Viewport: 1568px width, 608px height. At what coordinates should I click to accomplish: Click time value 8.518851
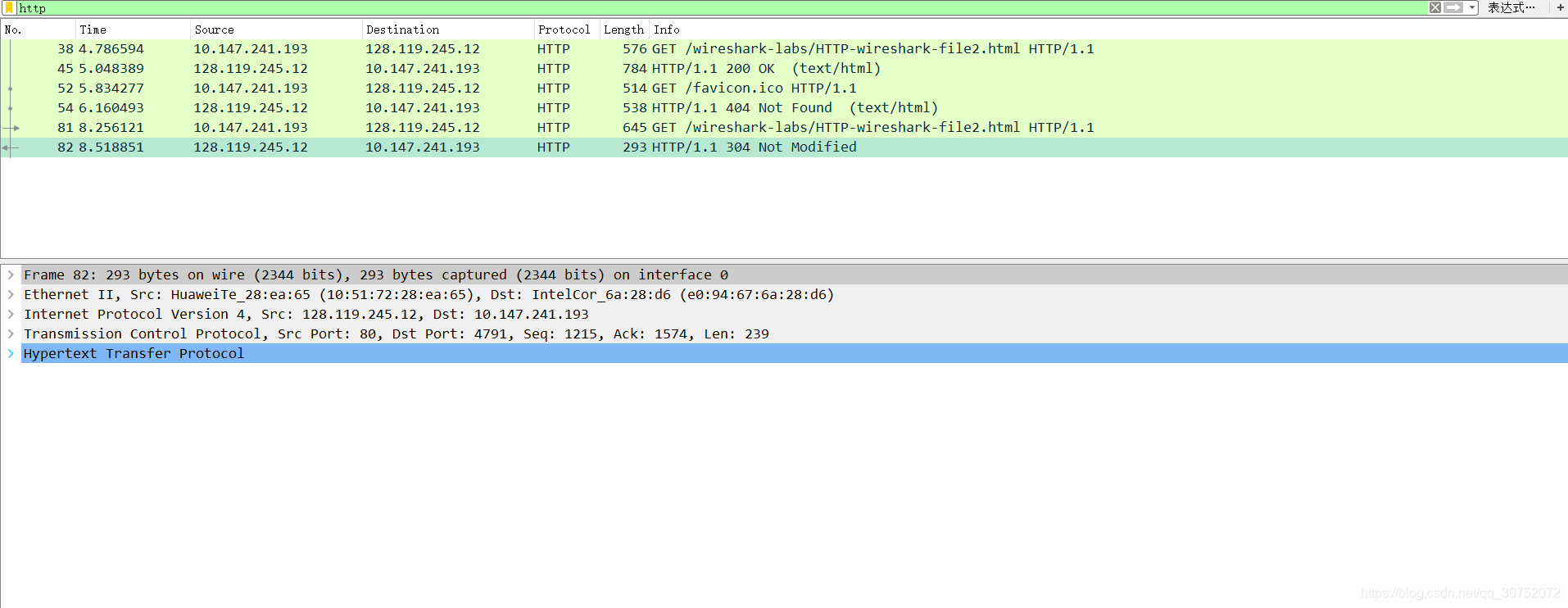click(x=111, y=147)
